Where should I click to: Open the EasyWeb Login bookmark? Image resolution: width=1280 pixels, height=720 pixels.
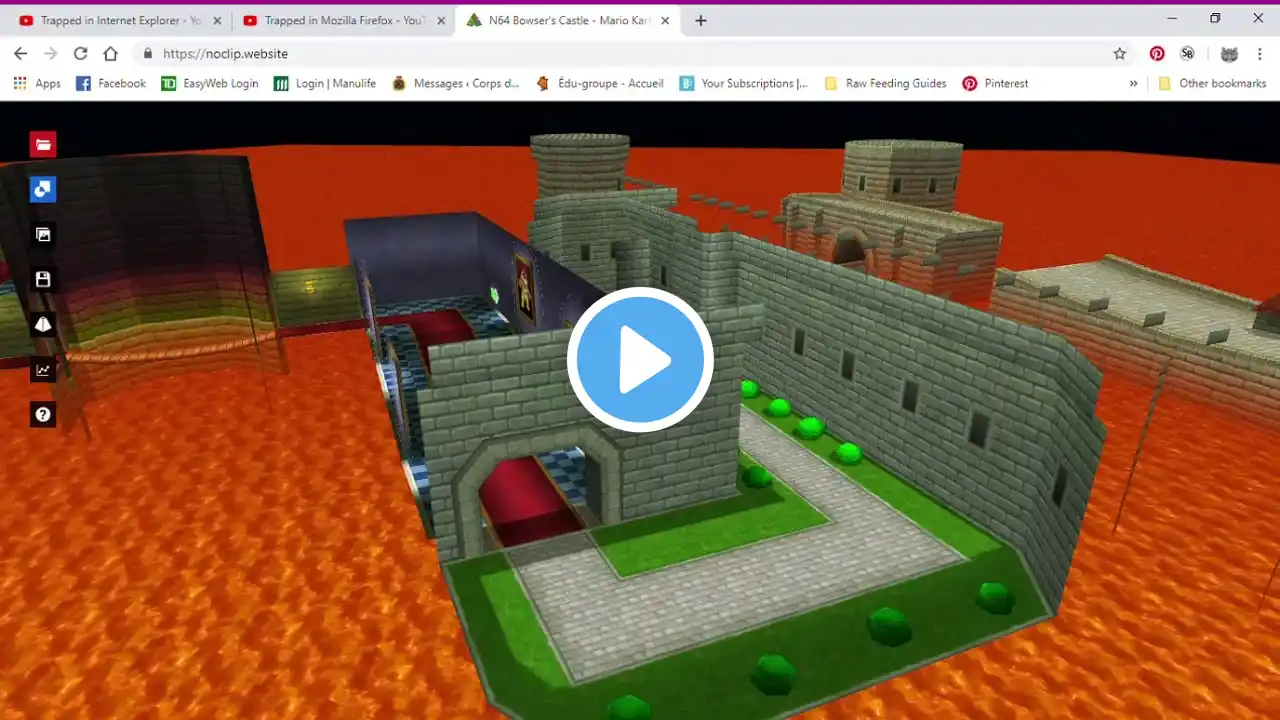coord(209,84)
